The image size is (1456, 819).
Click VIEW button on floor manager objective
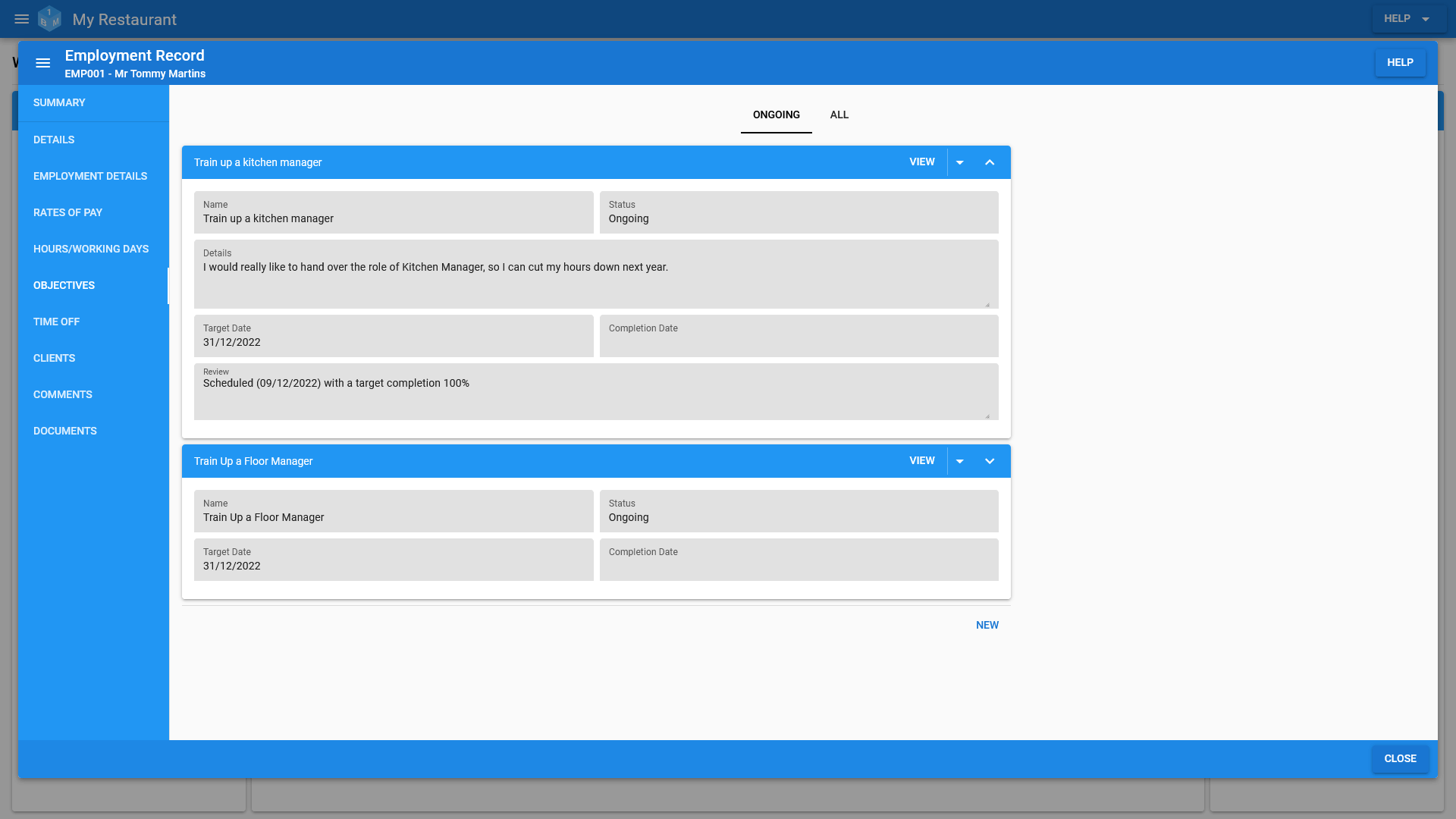tap(921, 461)
